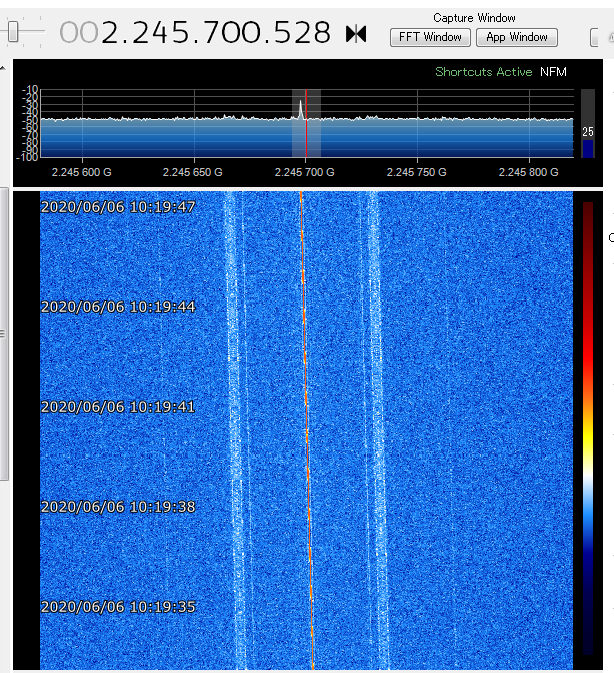Click the left panel vertical scrollbar
This screenshot has width=614, height=673.
3,334
